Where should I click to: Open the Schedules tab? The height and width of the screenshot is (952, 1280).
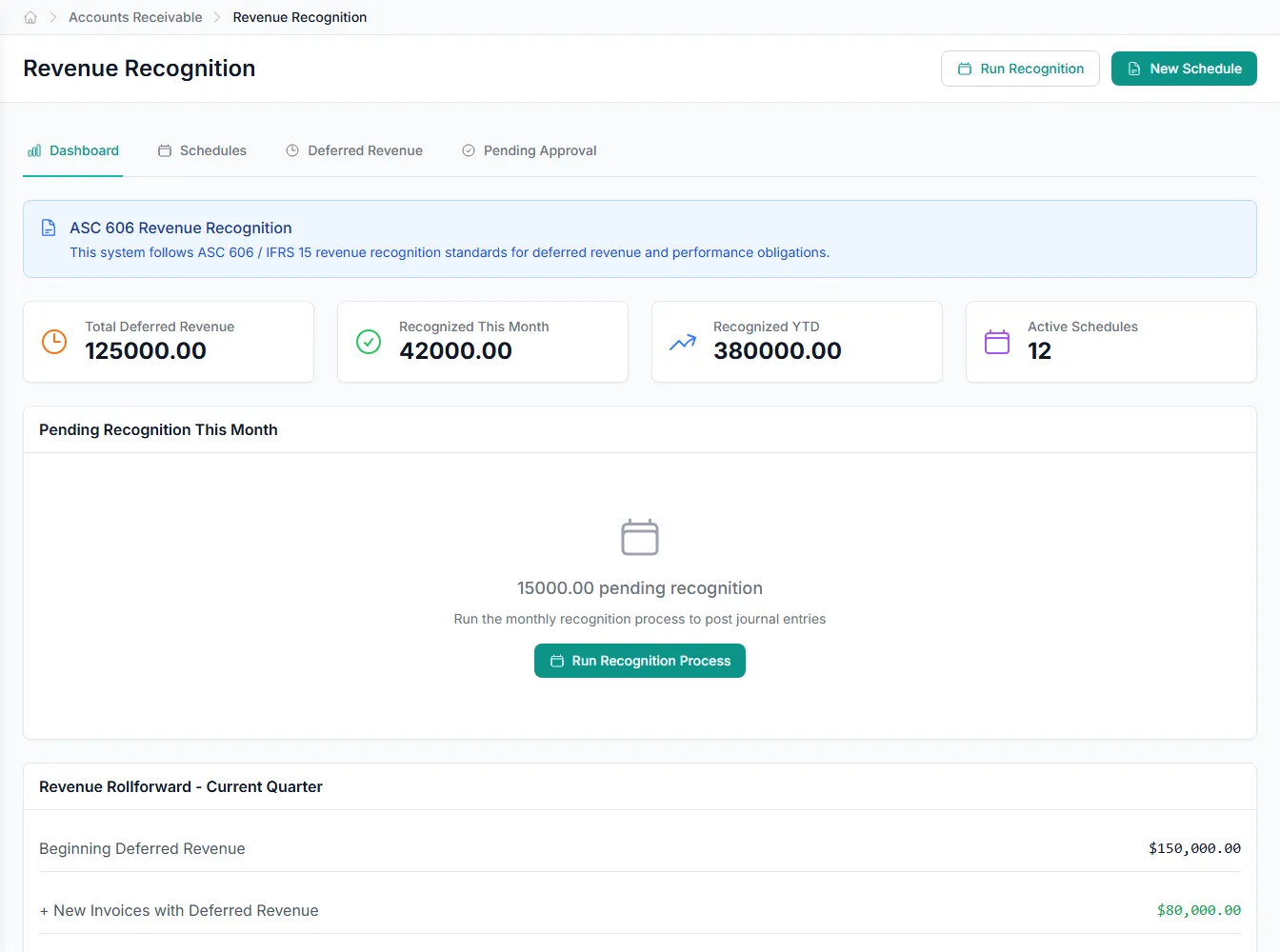click(x=202, y=150)
